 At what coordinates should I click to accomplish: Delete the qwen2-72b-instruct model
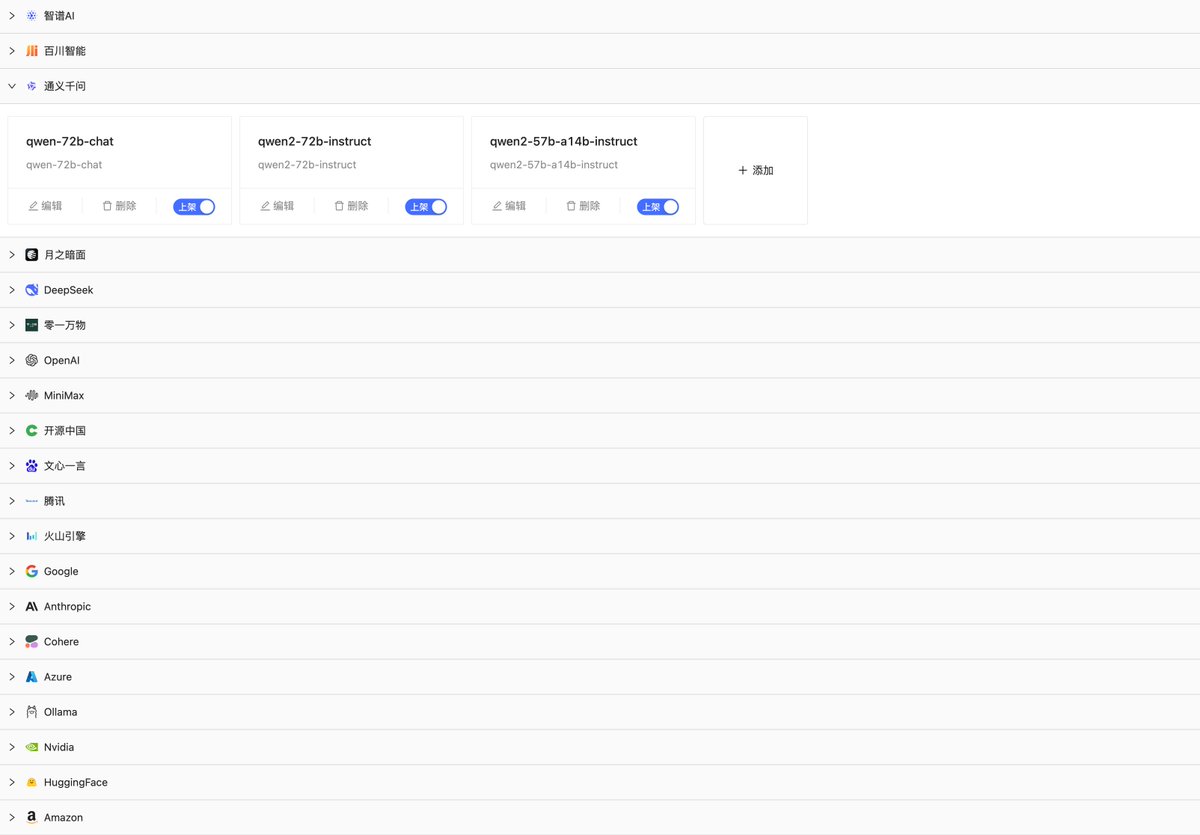pyautogui.click(x=351, y=206)
